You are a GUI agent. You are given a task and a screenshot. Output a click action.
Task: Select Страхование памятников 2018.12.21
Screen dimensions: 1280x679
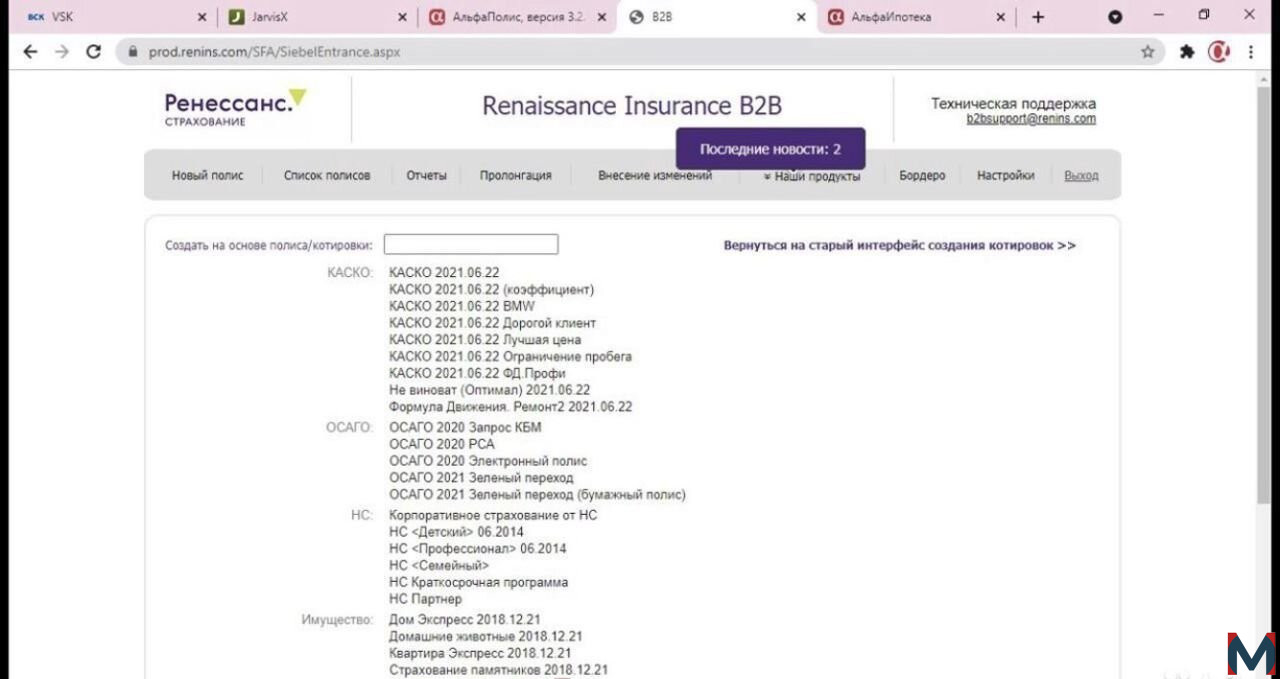498,670
